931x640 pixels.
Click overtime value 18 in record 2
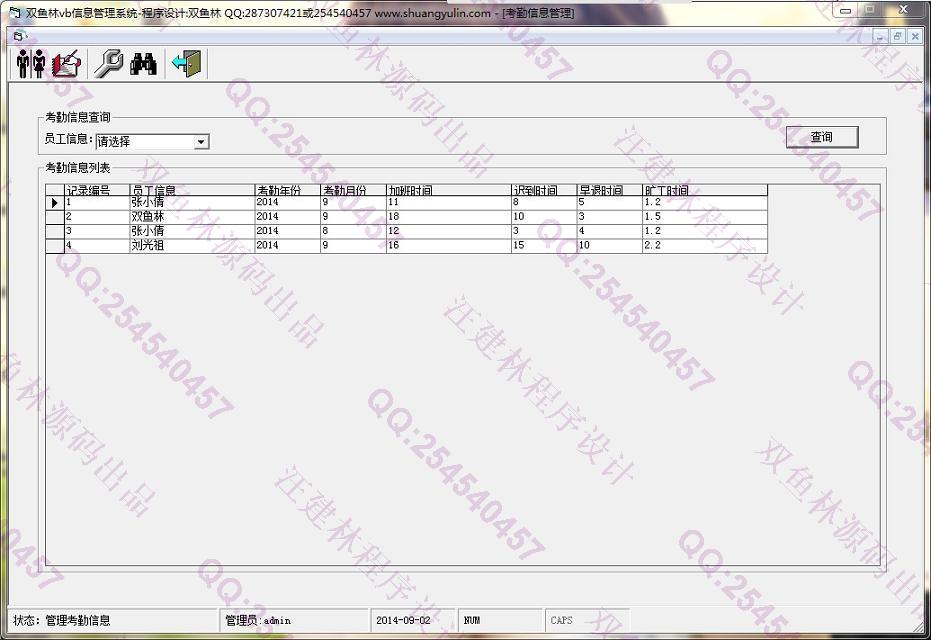[x=449, y=217]
